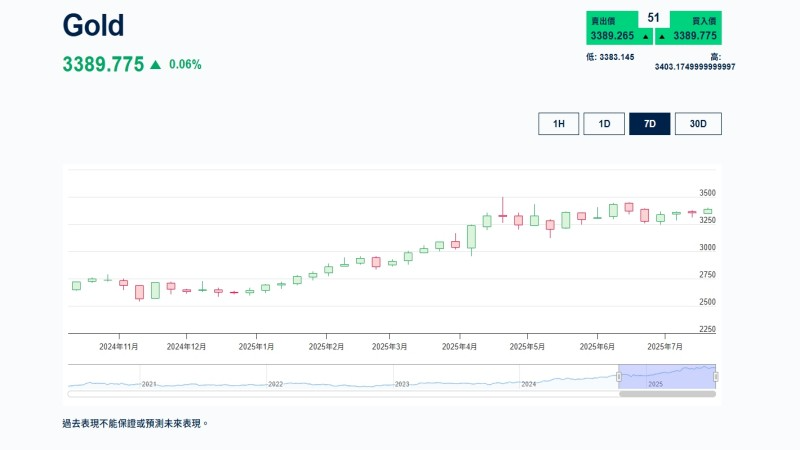Click the 2025年1月 axis label
Image resolution: width=800 pixels, height=450 pixels.
click(256, 346)
